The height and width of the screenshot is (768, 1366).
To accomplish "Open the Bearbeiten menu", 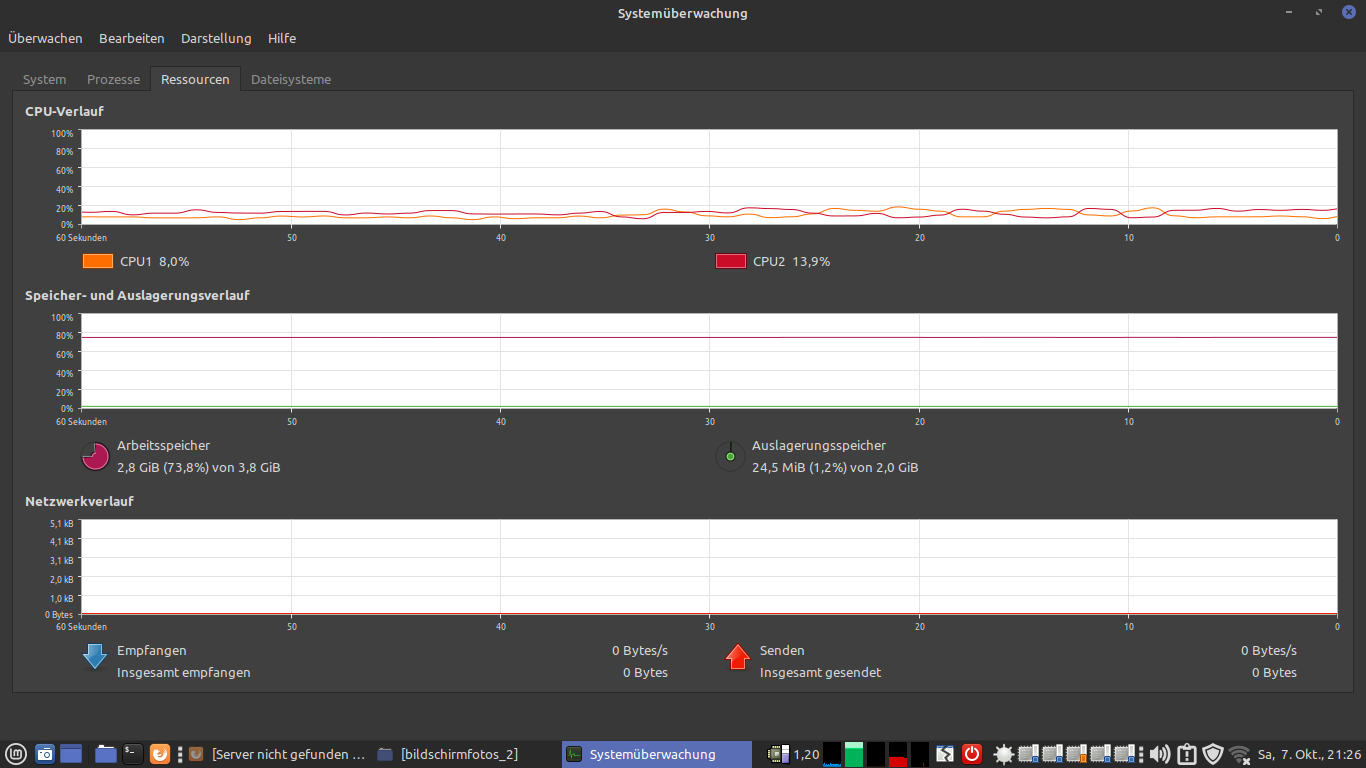I will point(131,38).
